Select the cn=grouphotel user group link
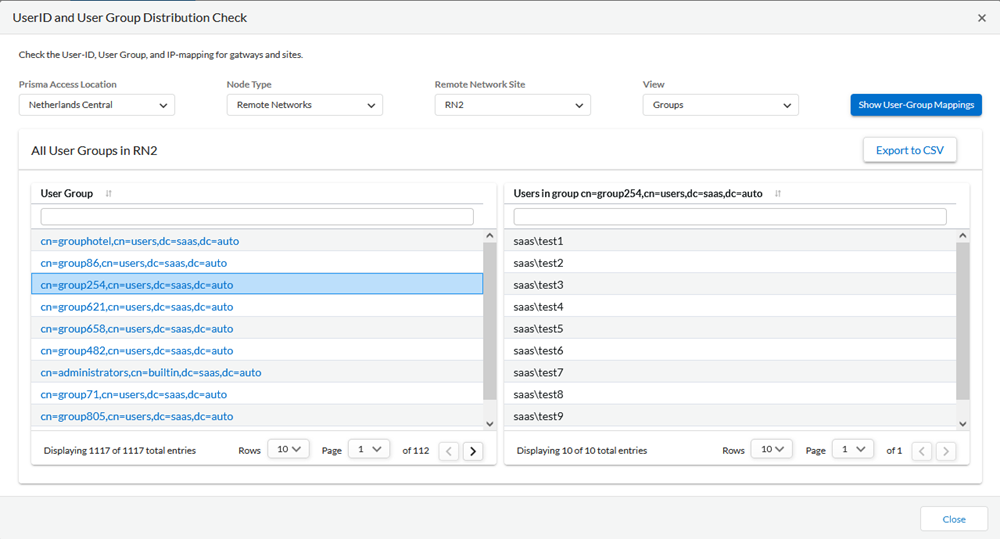The width and height of the screenshot is (1000, 539). (140, 241)
